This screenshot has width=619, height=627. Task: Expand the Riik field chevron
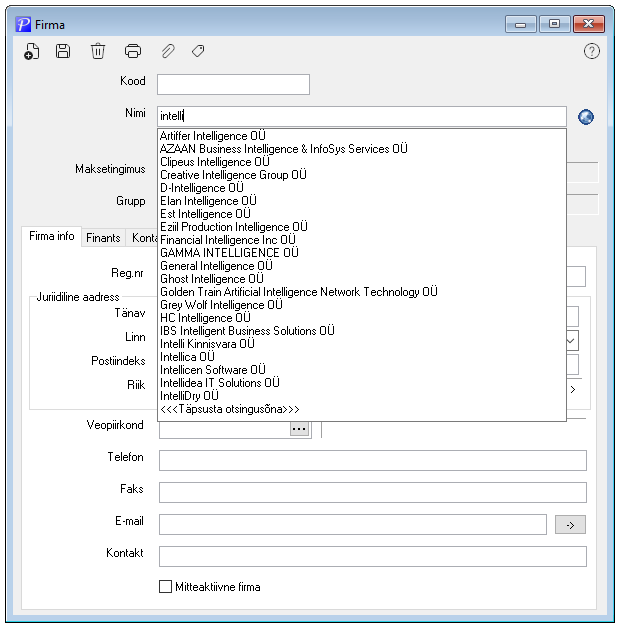pyautogui.click(x=573, y=389)
